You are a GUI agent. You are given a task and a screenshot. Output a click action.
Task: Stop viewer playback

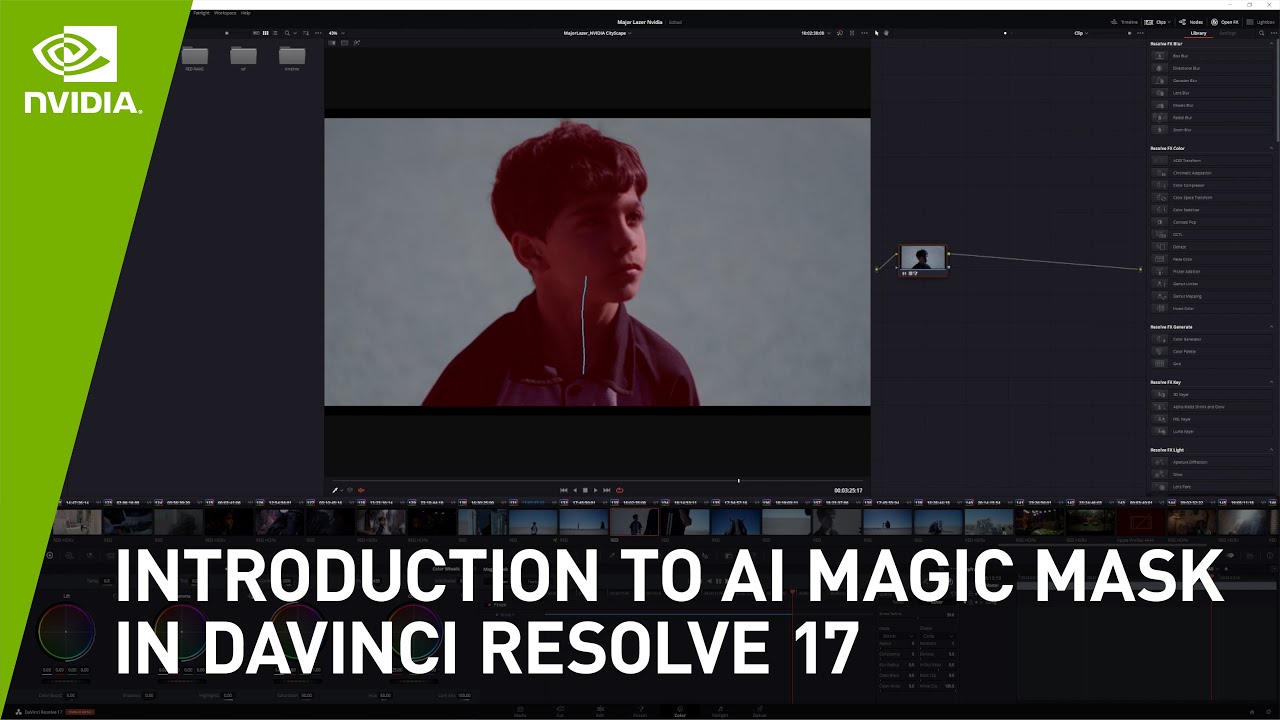(585, 490)
